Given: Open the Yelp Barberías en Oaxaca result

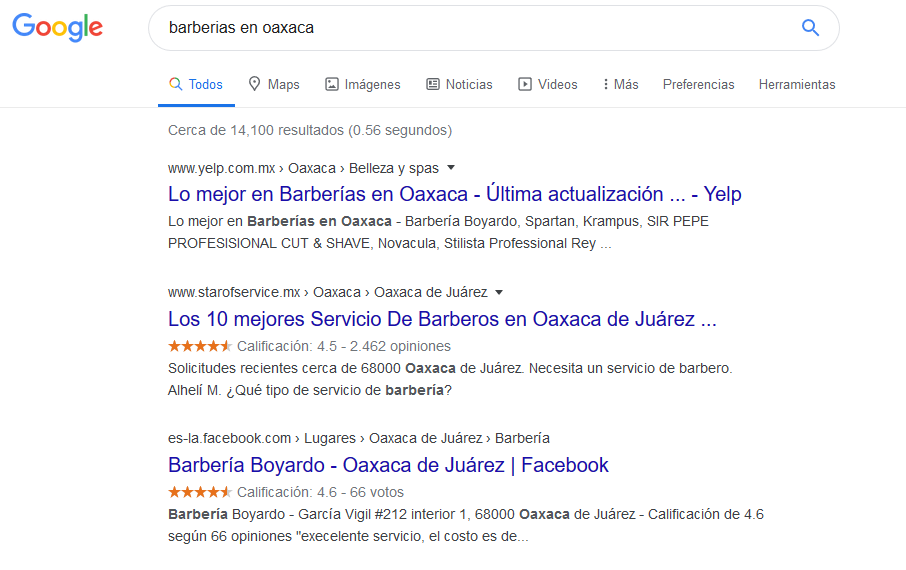Looking at the screenshot, I should pyautogui.click(x=455, y=194).
